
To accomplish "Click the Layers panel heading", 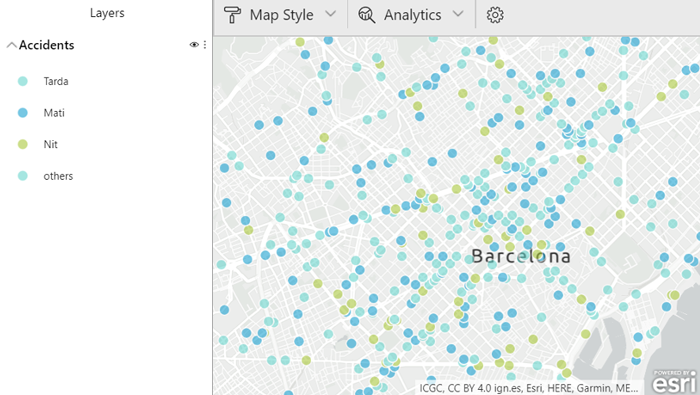I will [107, 13].
